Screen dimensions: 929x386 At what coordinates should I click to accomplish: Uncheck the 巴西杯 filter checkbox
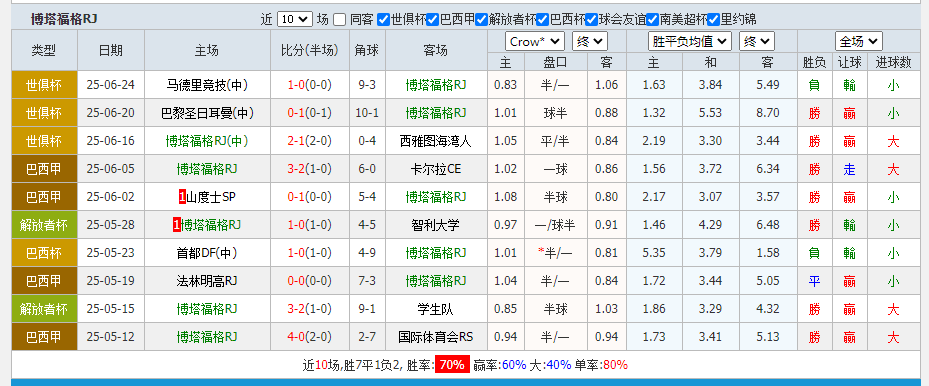tap(543, 20)
